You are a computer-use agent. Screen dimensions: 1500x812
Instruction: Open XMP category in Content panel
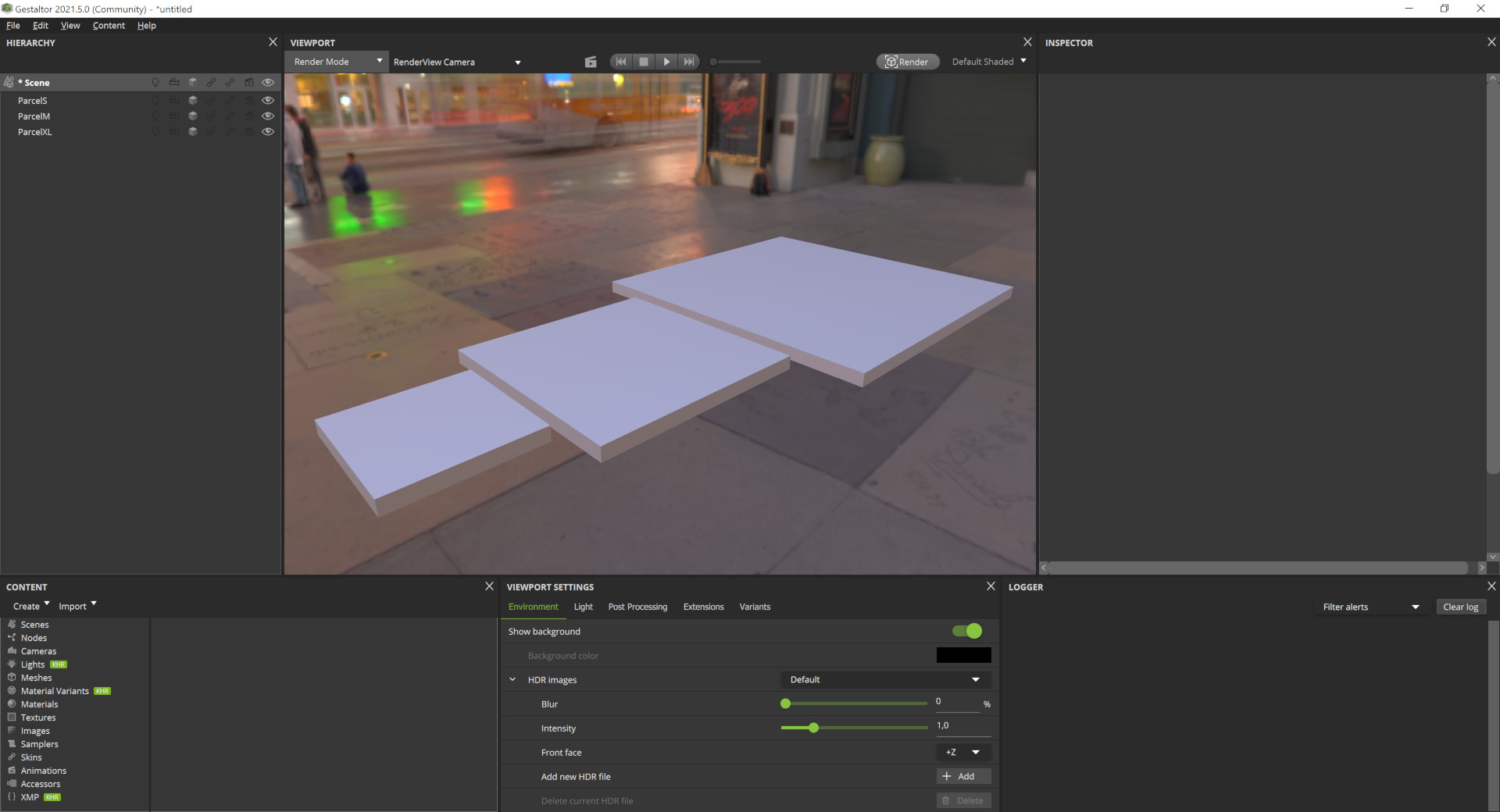click(x=30, y=797)
